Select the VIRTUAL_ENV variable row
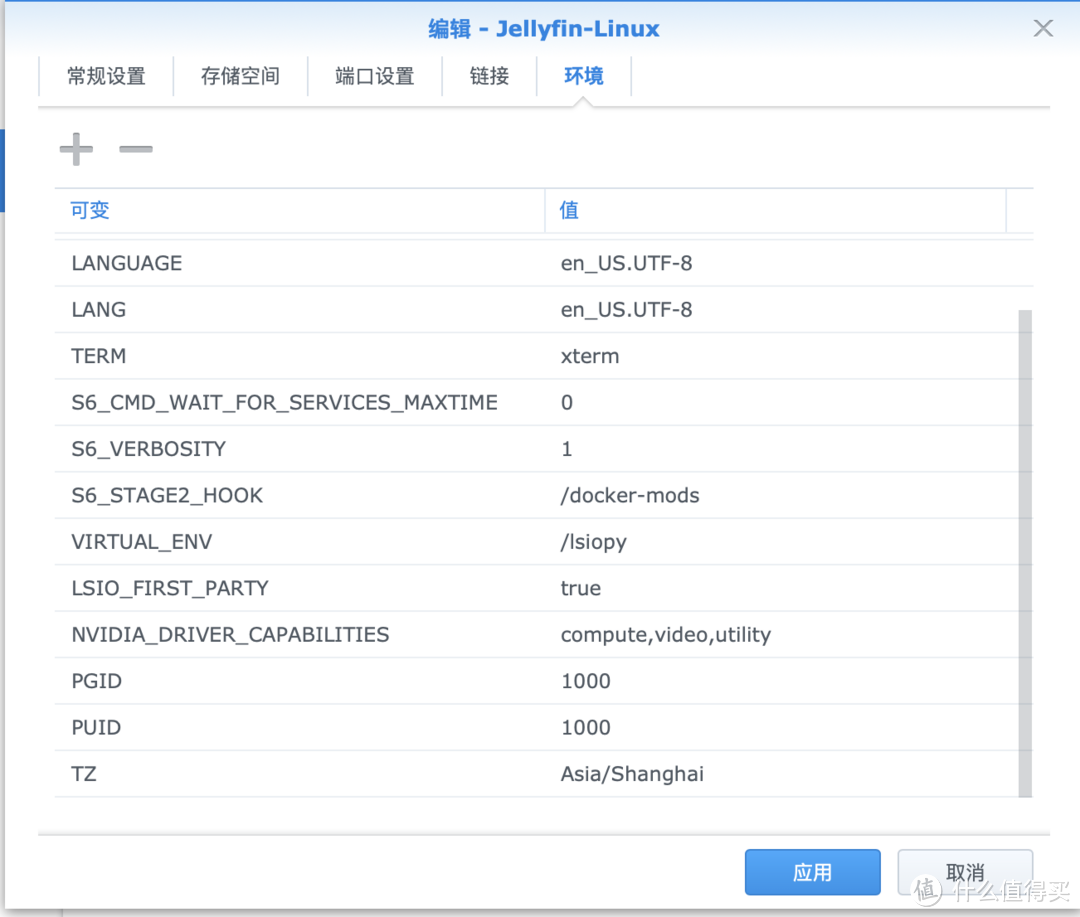This screenshot has width=1080, height=917. coord(300,541)
